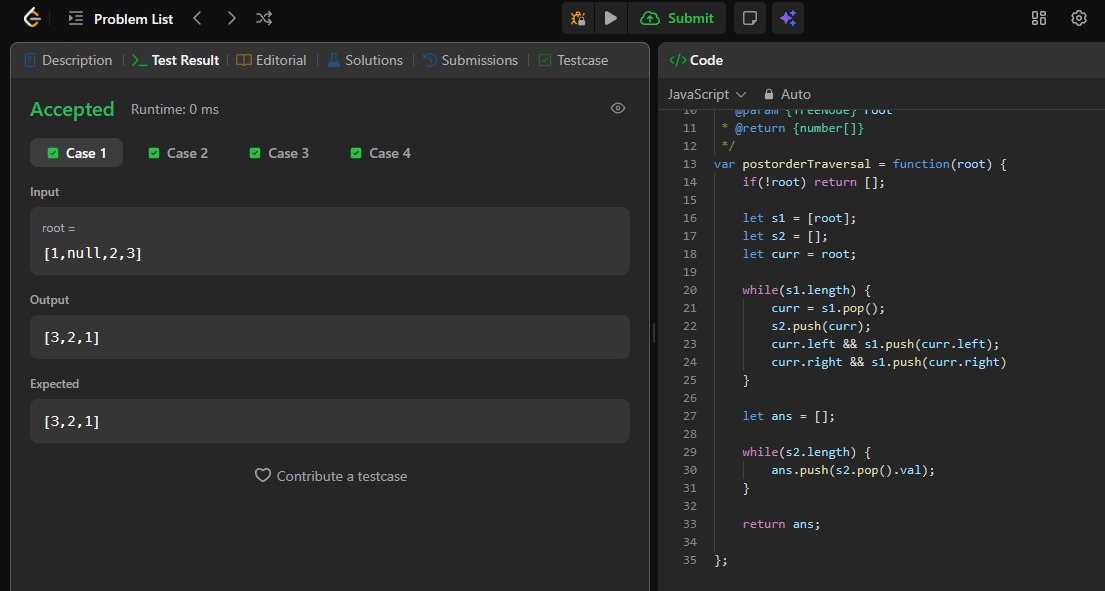Click the debugger bug icon
Image resolution: width=1105 pixels, height=591 pixels.
click(578, 18)
